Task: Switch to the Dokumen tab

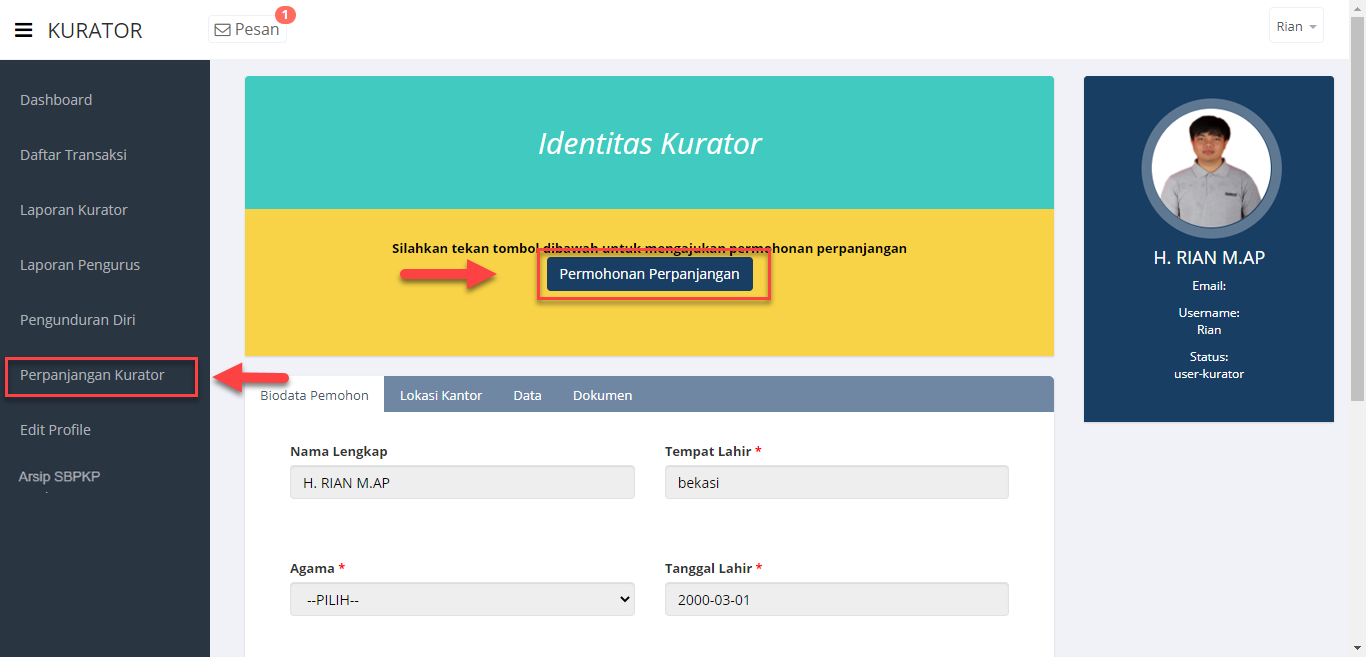Action: (x=602, y=395)
